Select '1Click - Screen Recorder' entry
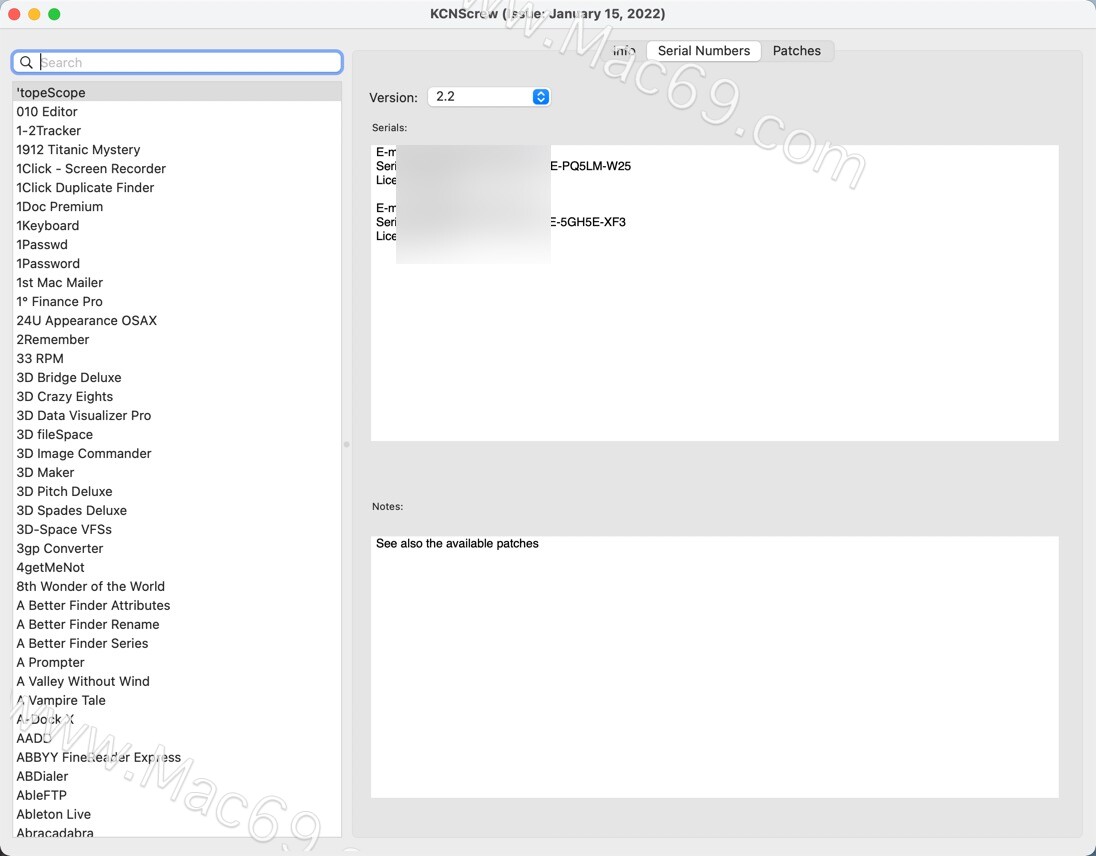The image size is (1096, 856). pyautogui.click(x=91, y=168)
